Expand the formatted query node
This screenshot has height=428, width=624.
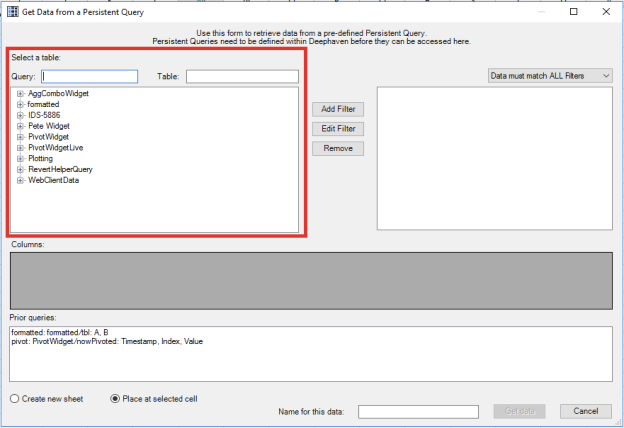(19, 104)
